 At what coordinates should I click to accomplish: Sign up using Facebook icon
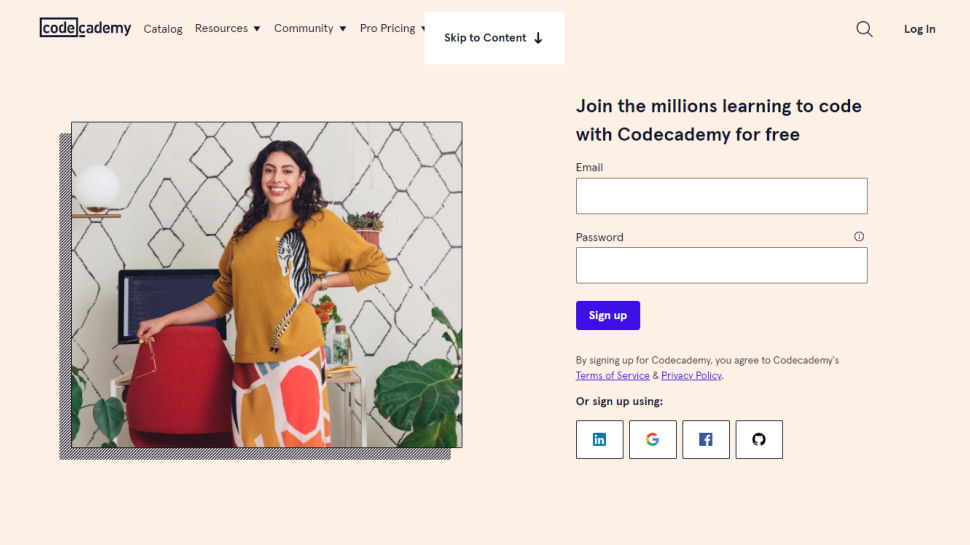click(706, 440)
